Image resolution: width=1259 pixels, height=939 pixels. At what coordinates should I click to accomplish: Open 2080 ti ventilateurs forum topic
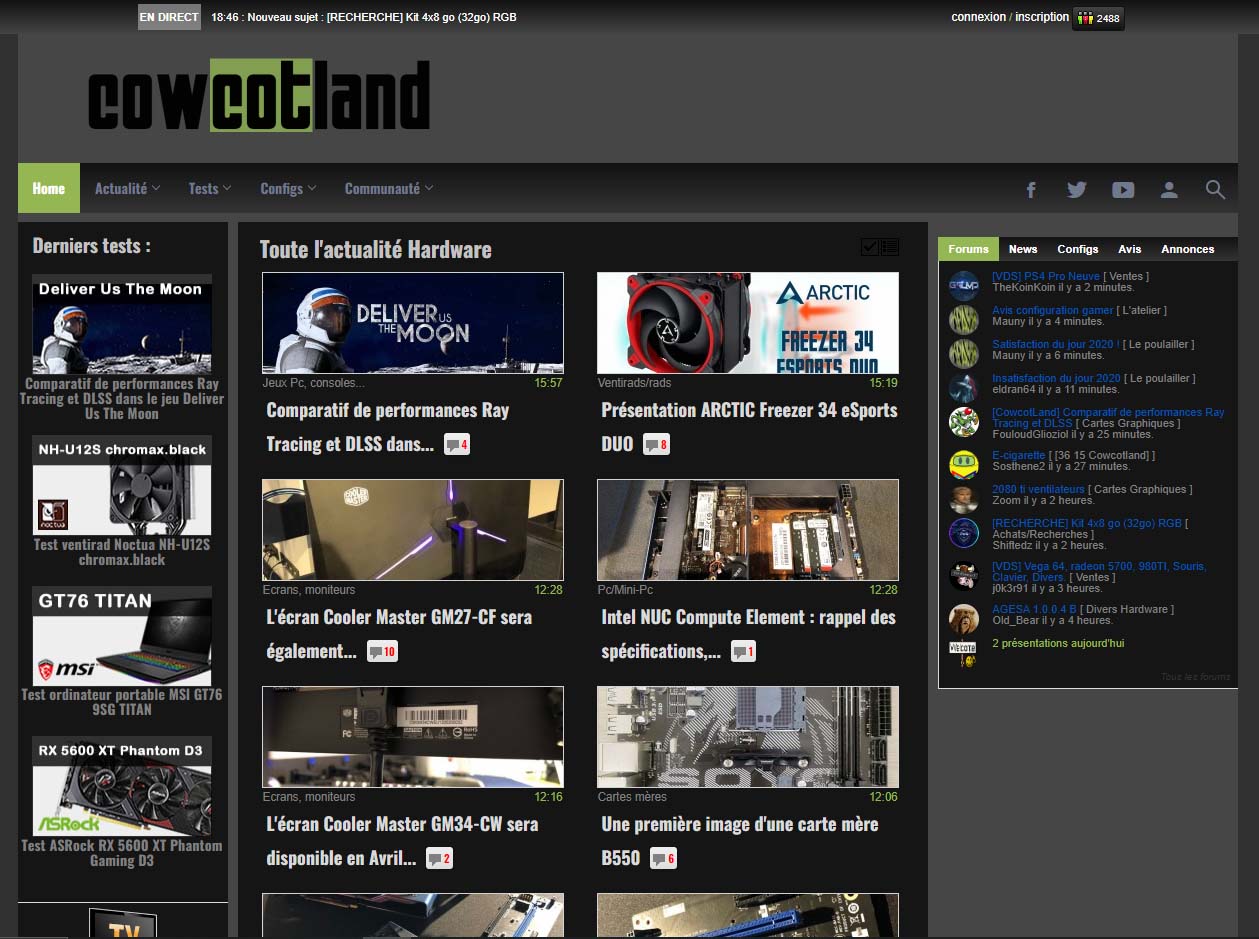tap(1038, 489)
